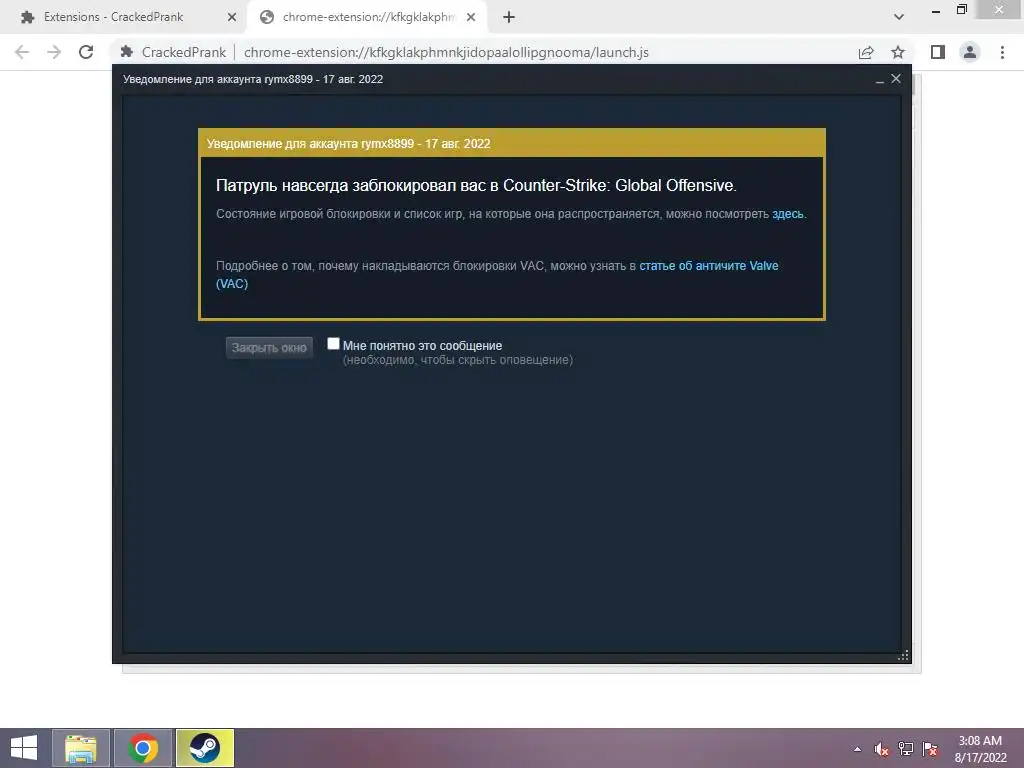Open Chrome's three-dot menu
This screenshot has height=768, width=1024.
pos(1002,52)
